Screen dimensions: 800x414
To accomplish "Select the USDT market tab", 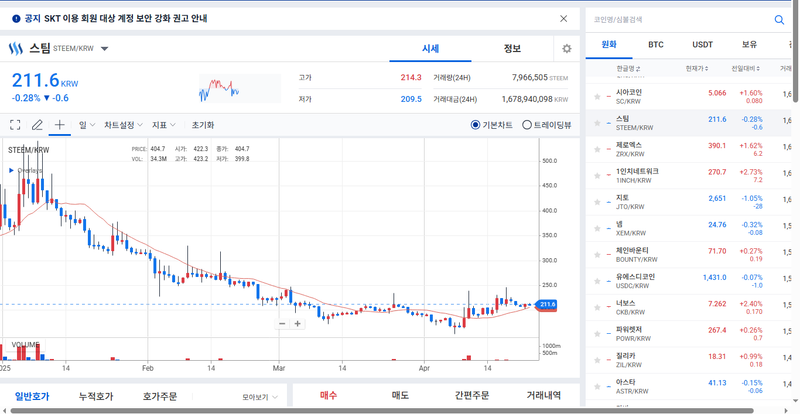I will pyautogui.click(x=702, y=44).
